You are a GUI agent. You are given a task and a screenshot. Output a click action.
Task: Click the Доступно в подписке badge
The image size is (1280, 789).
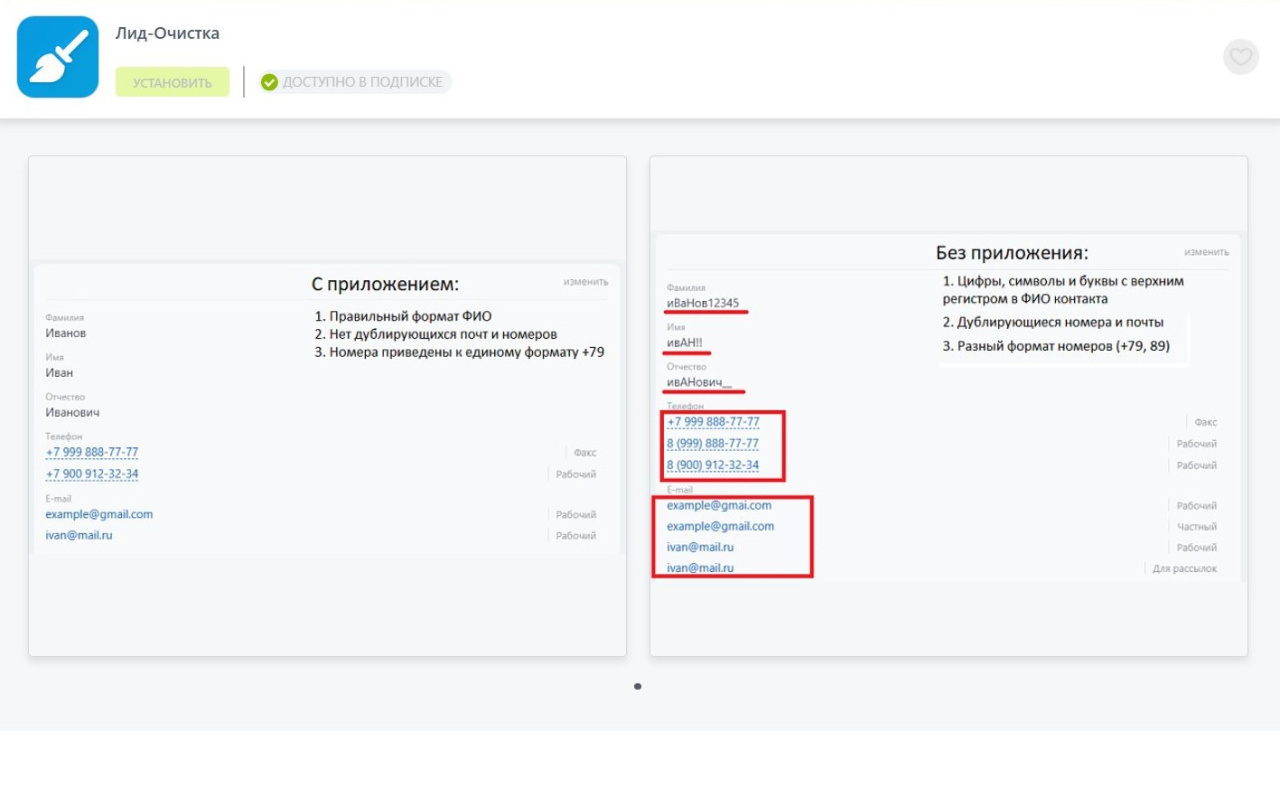pos(354,82)
